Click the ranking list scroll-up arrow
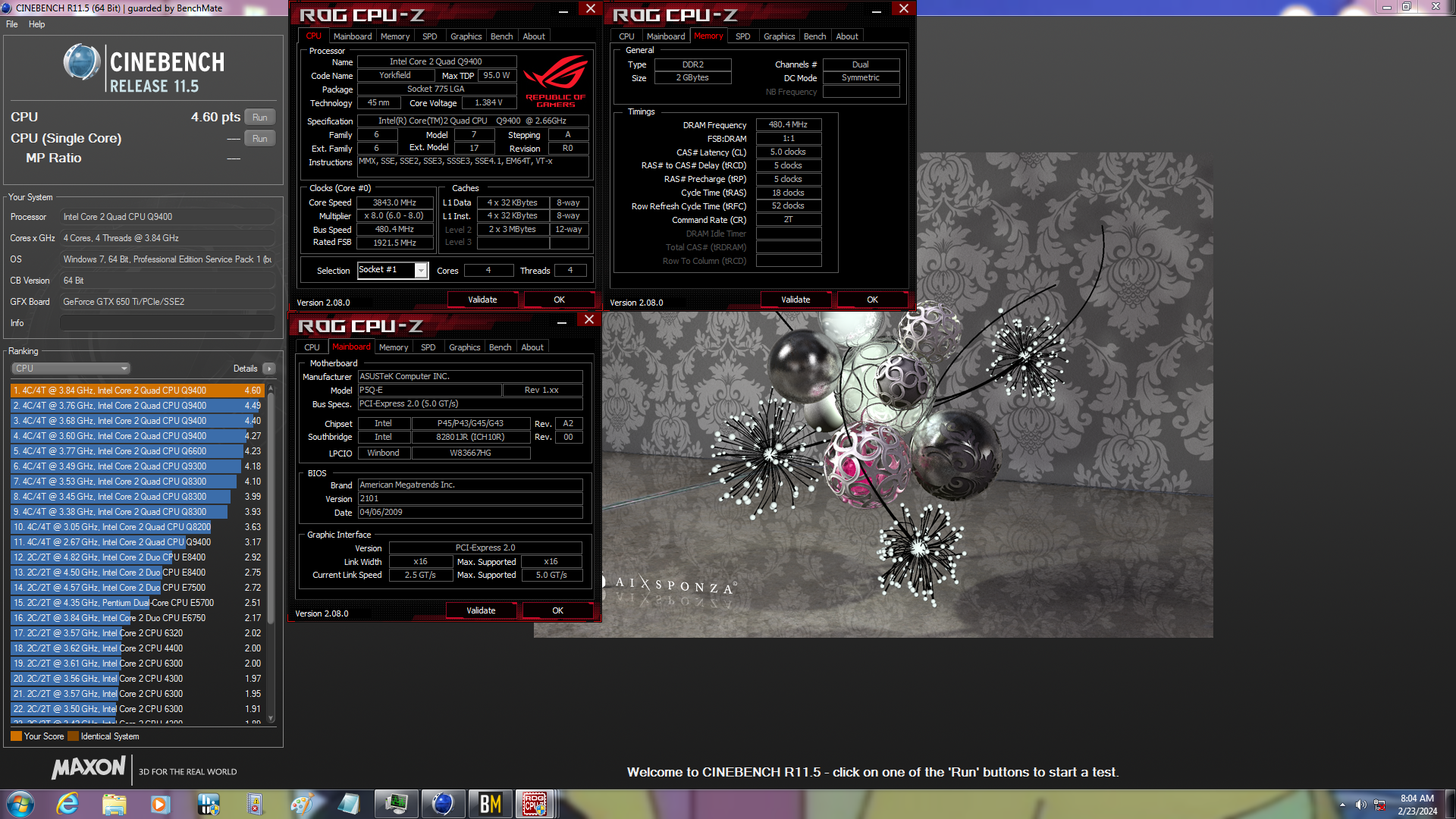Screen dimensions: 1456x819 tap(271, 389)
